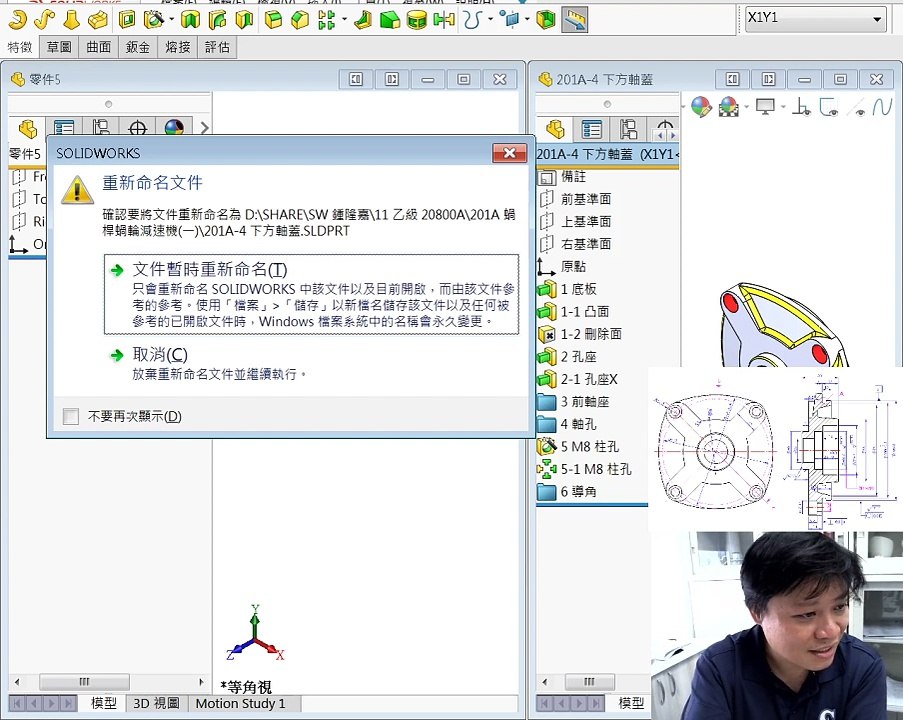Click the drawing reference thumbnail
The image size is (903, 720).
[x=775, y=449]
